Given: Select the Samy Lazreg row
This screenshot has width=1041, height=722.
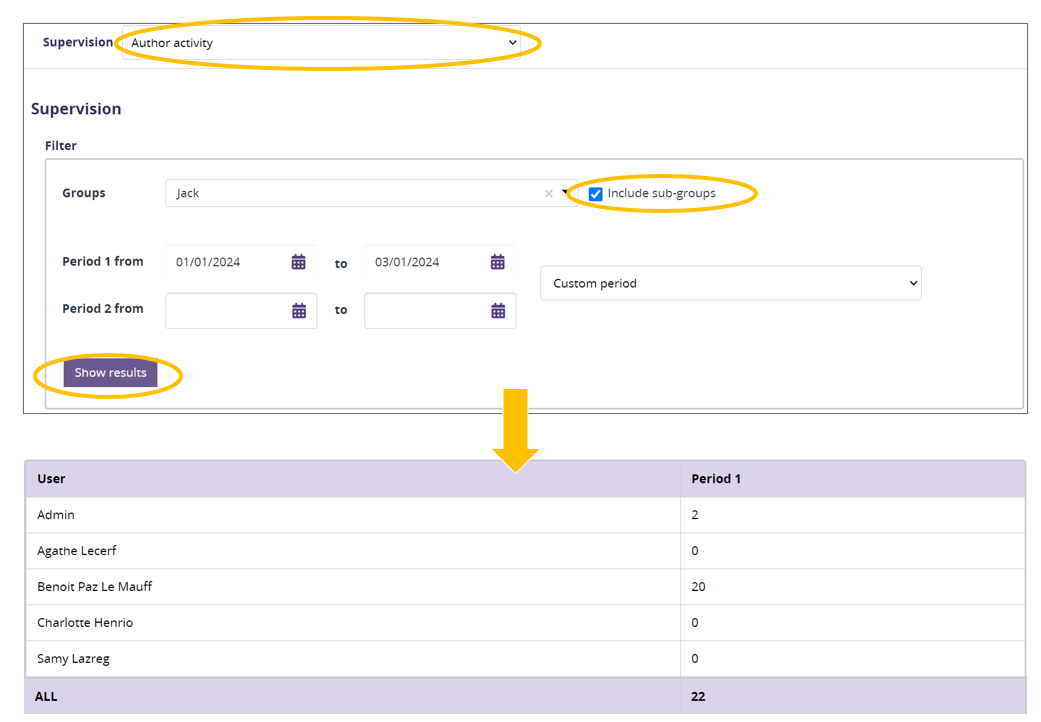Looking at the screenshot, I should click(73, 659).
